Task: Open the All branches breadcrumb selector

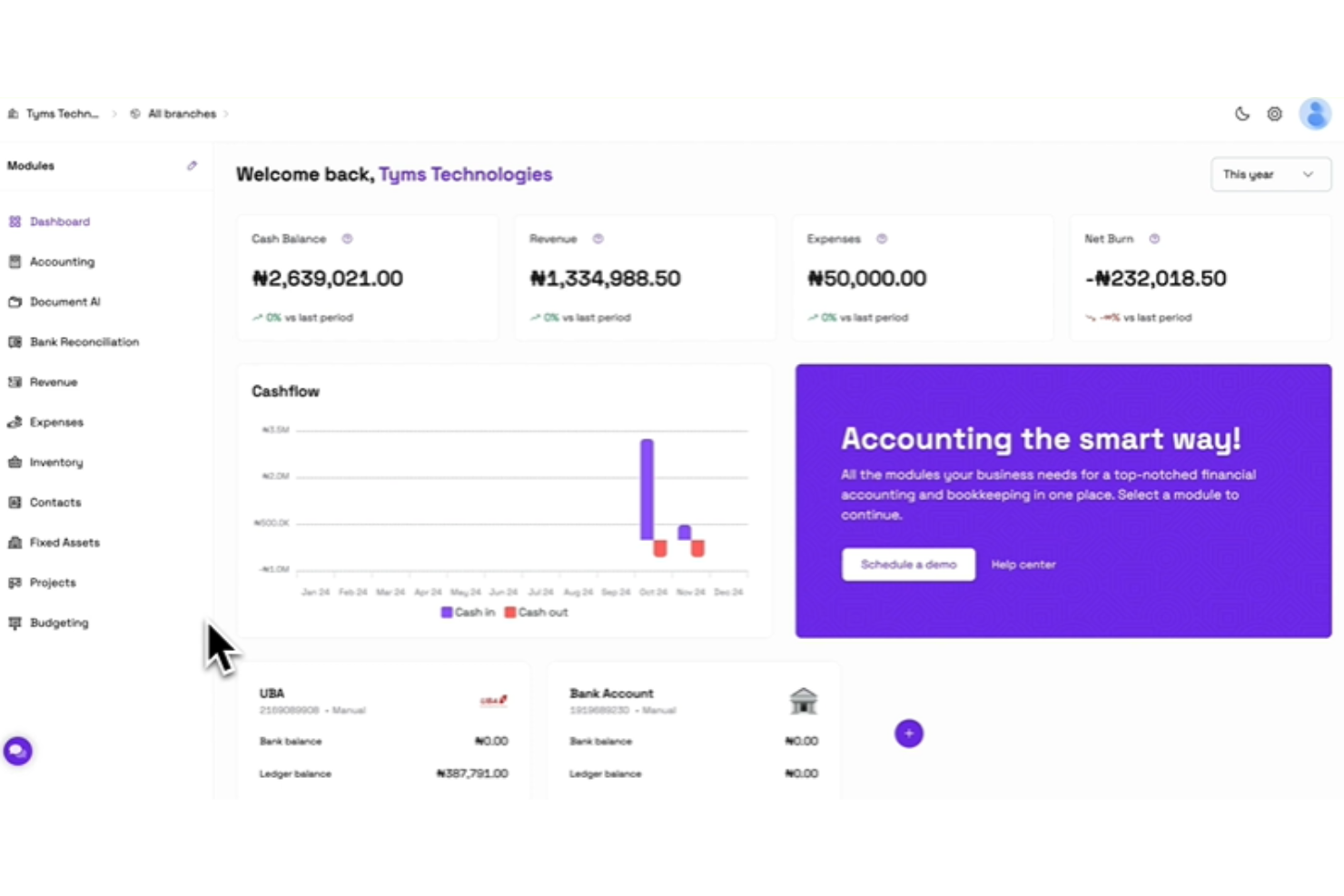Action: tap(182, 113)
